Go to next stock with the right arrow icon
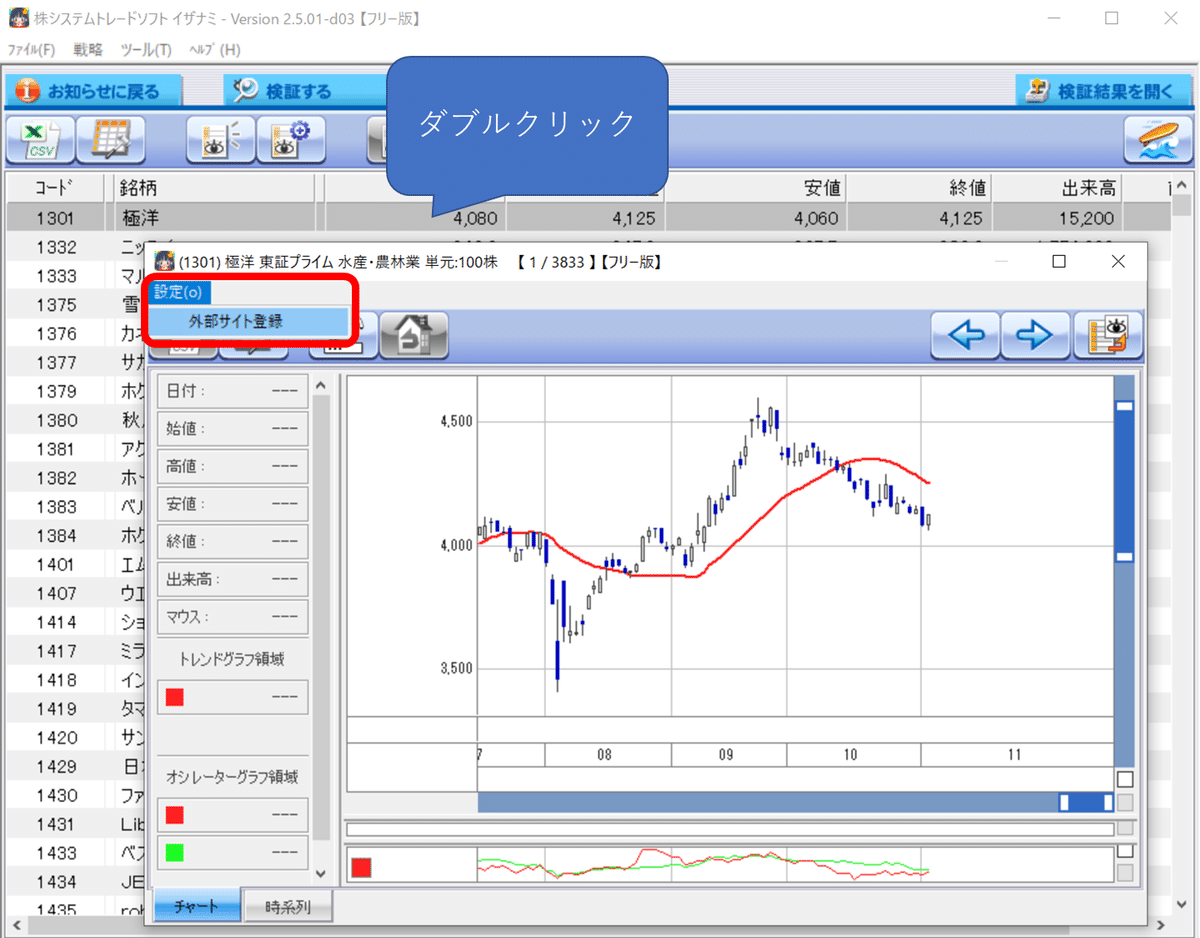 [1035, 336]
